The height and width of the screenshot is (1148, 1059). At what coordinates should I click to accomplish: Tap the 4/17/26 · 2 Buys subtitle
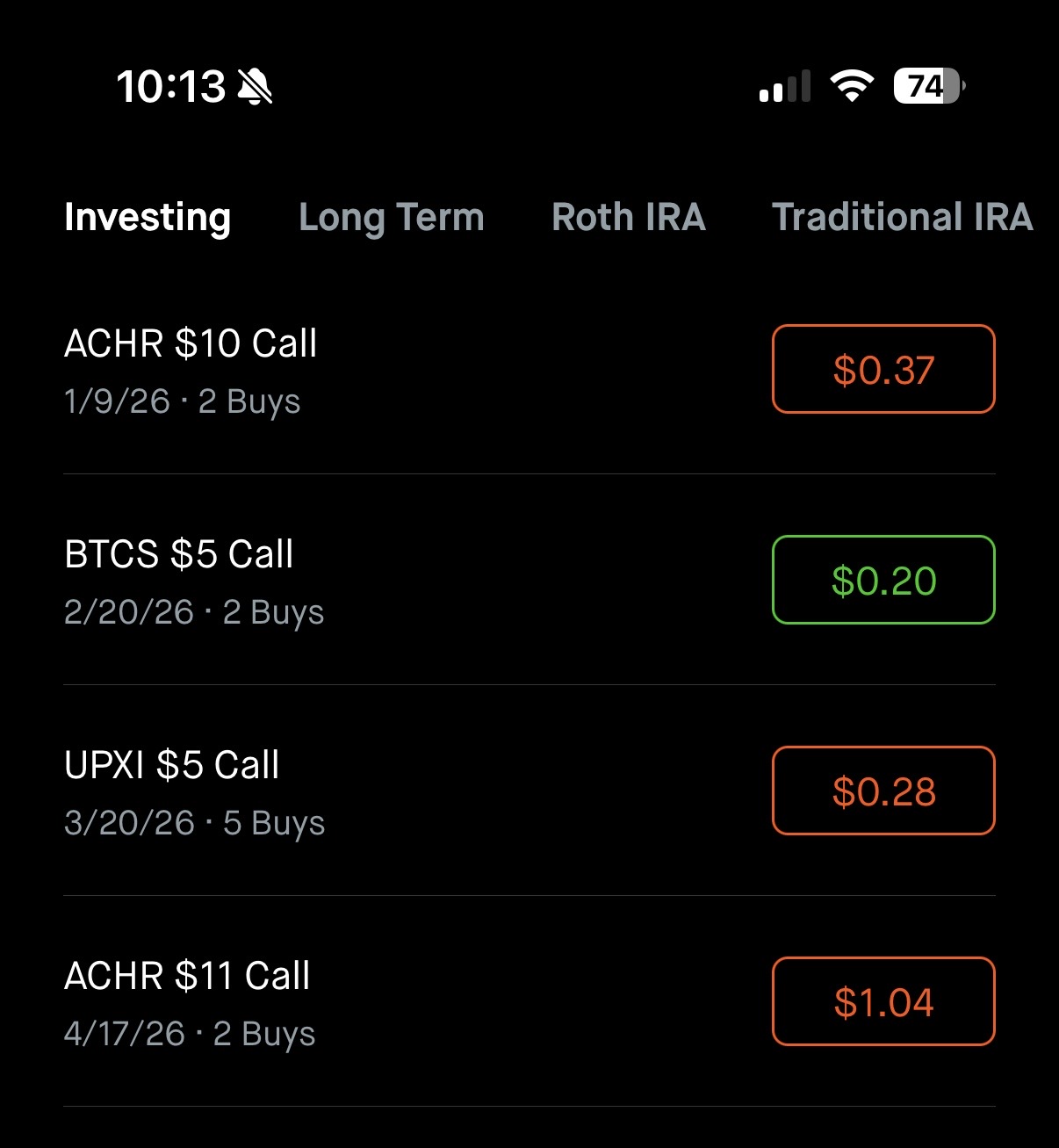click(190, 1034)
